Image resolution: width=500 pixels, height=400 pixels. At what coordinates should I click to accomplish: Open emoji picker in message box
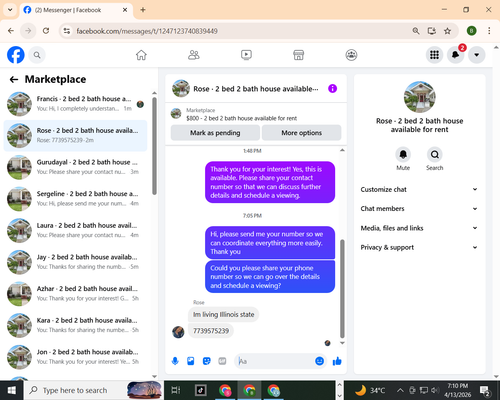click(x=319, y=361)
